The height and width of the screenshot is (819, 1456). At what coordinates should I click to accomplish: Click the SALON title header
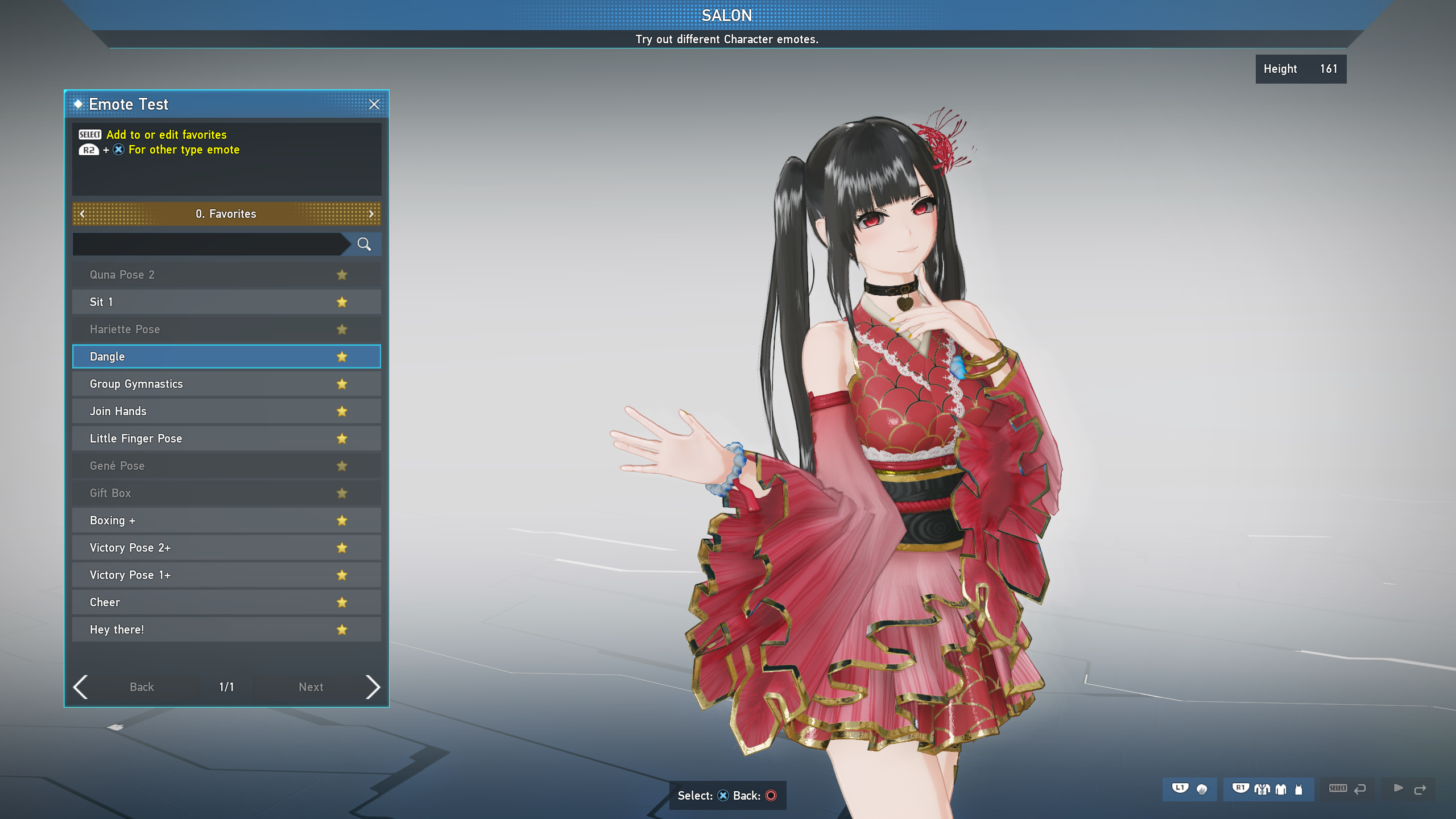click(x=727, y=15)
